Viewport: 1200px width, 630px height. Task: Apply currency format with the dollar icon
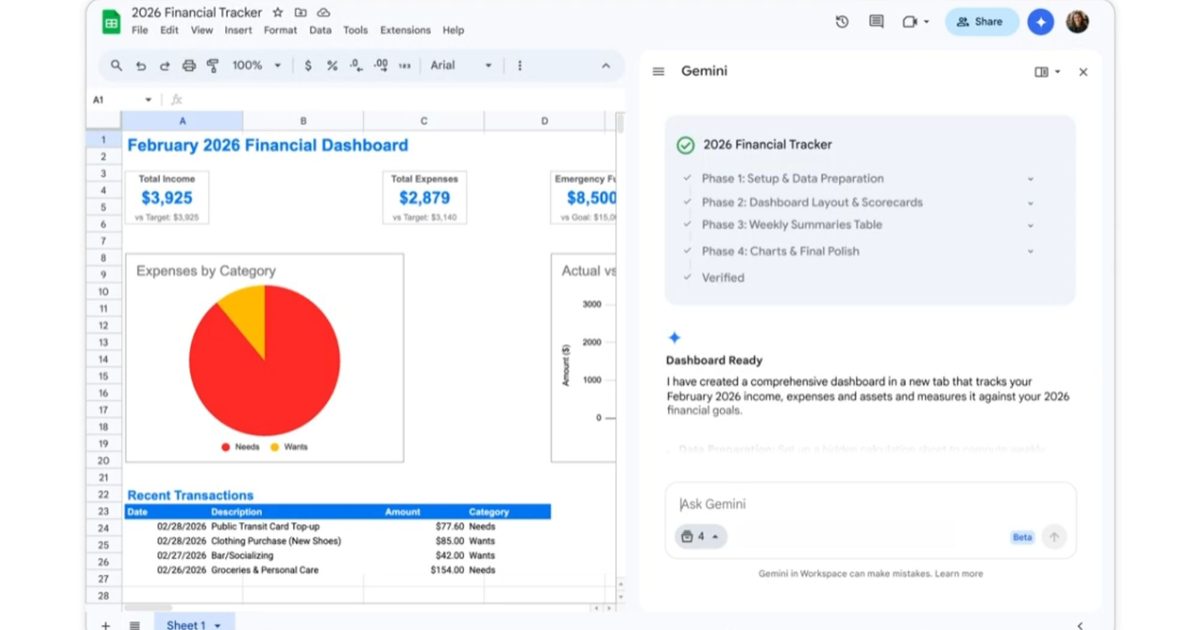point(307,66)
